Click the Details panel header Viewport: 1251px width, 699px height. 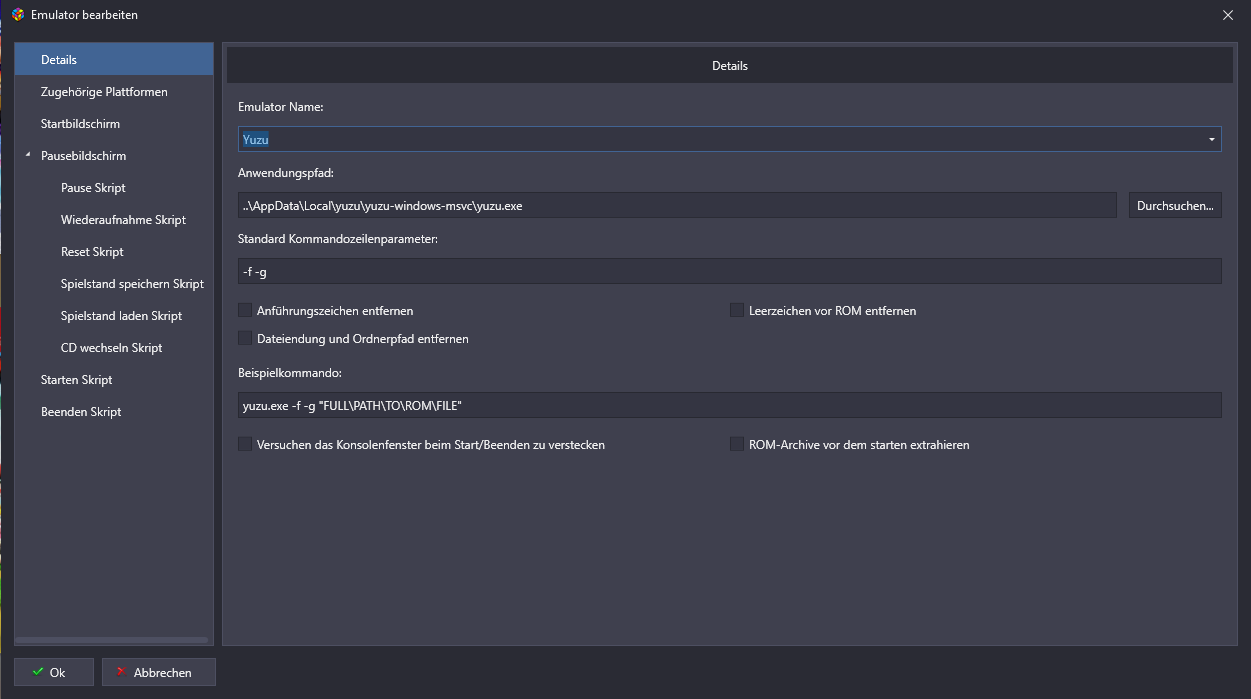point(730,66)
